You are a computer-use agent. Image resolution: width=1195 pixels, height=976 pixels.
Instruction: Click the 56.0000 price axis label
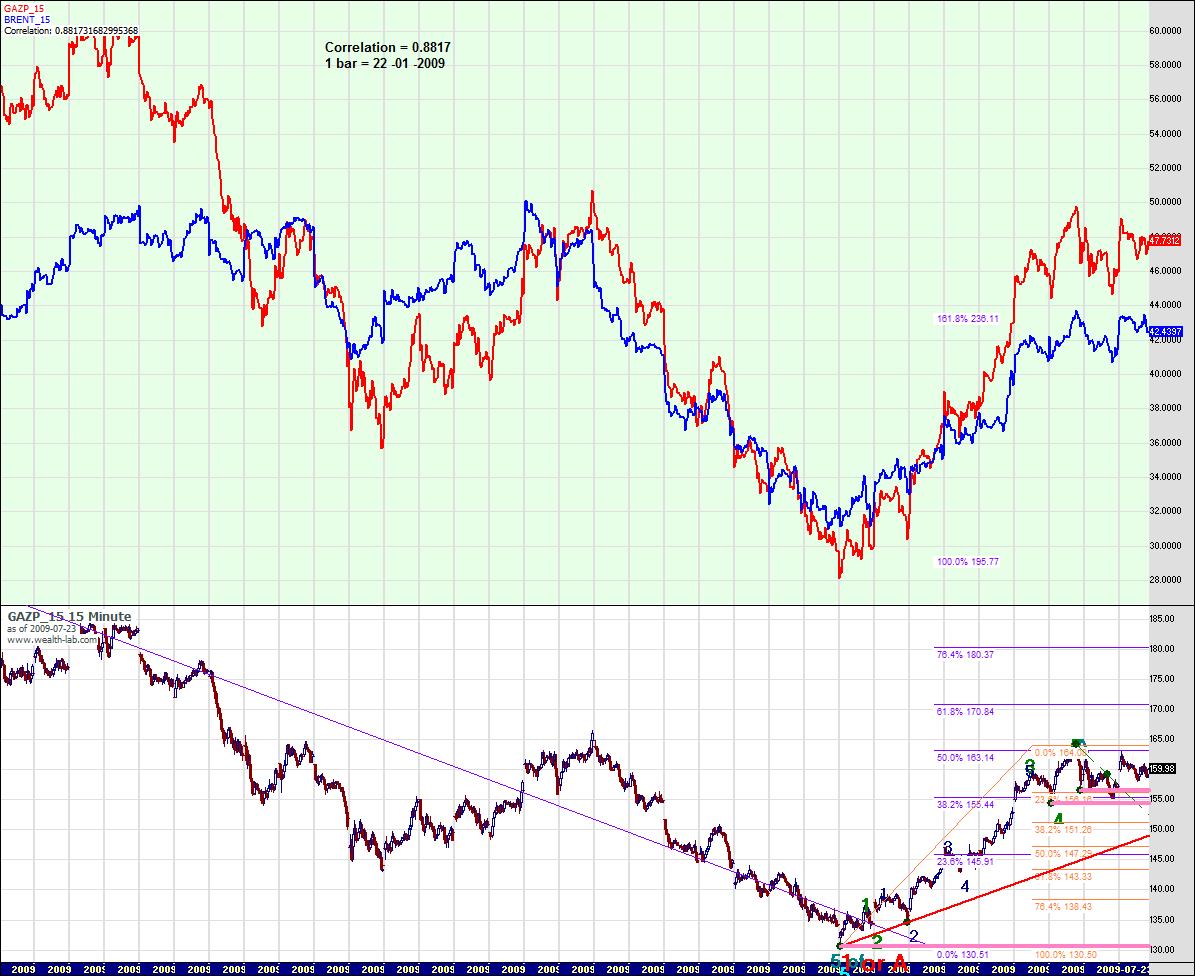1165,99
